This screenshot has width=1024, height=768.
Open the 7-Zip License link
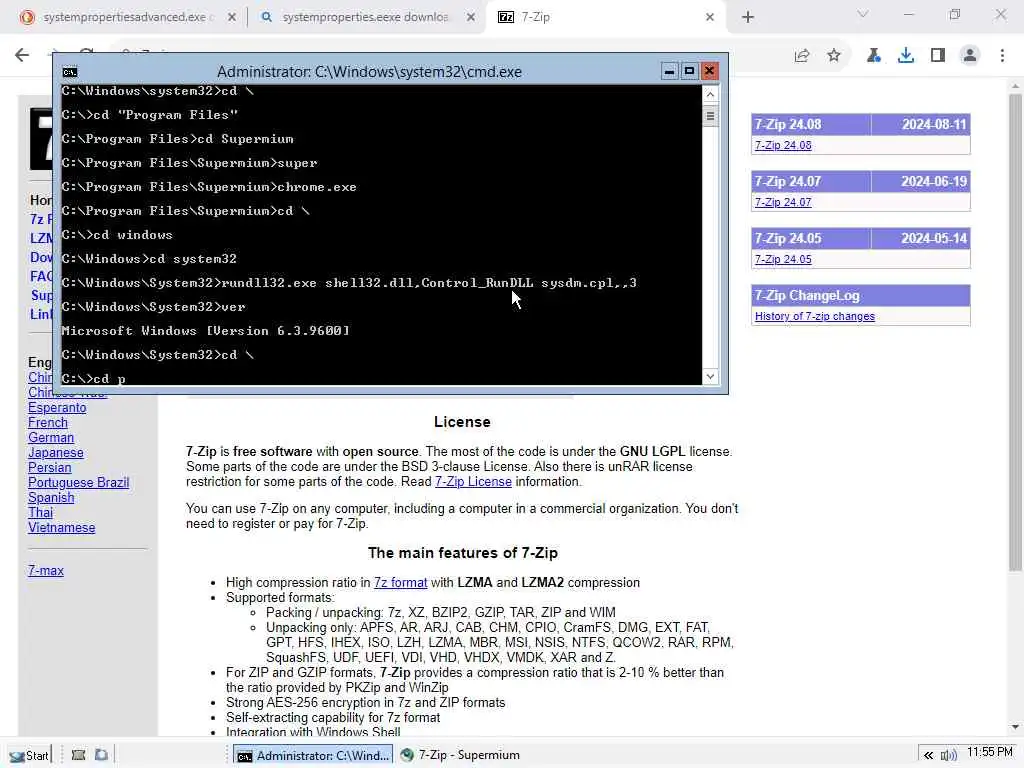[x=473, y=482]
